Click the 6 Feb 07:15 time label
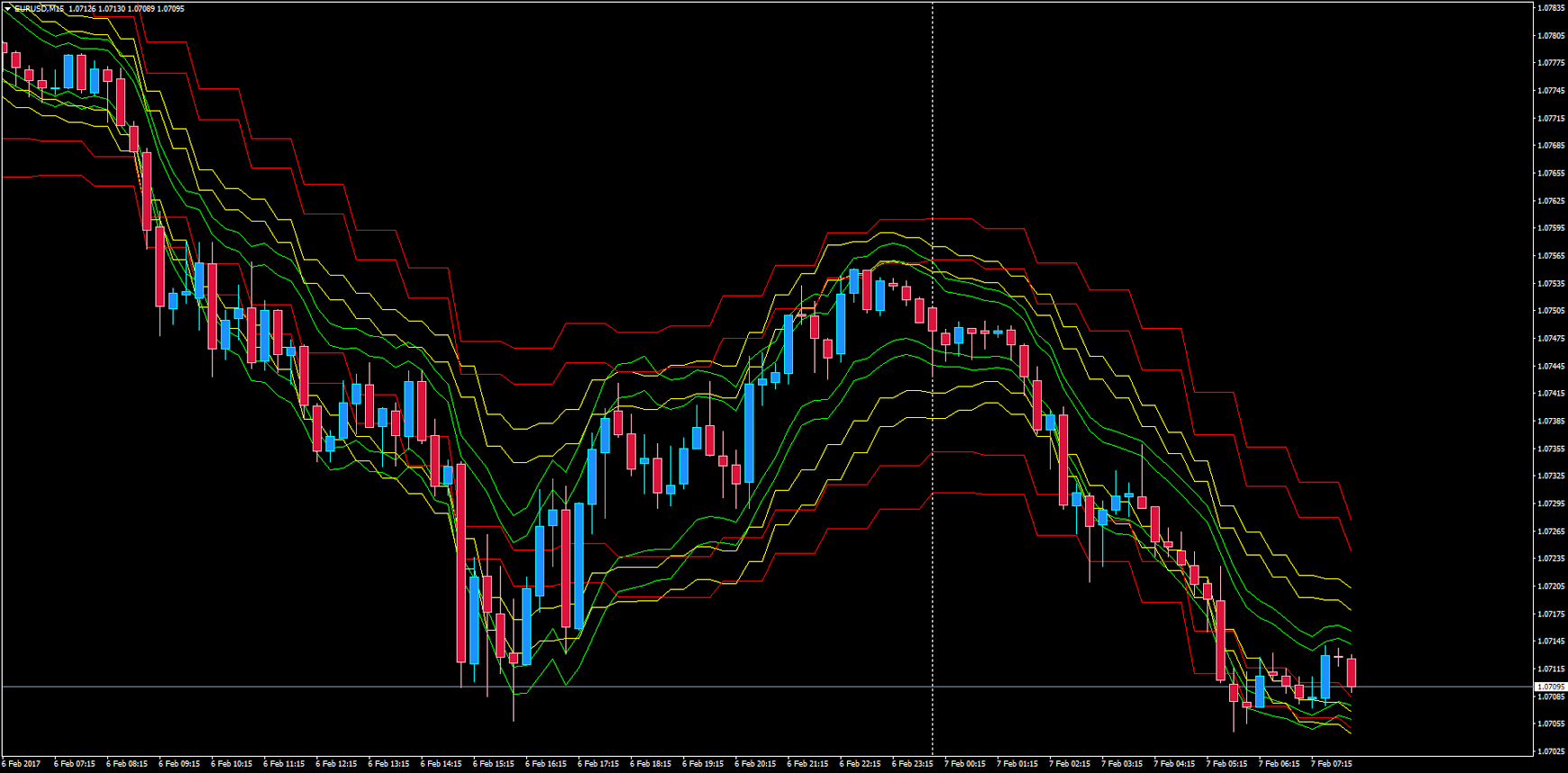Image resolution: width=1568 pixels, height=773 pixels. click(74, 764)
